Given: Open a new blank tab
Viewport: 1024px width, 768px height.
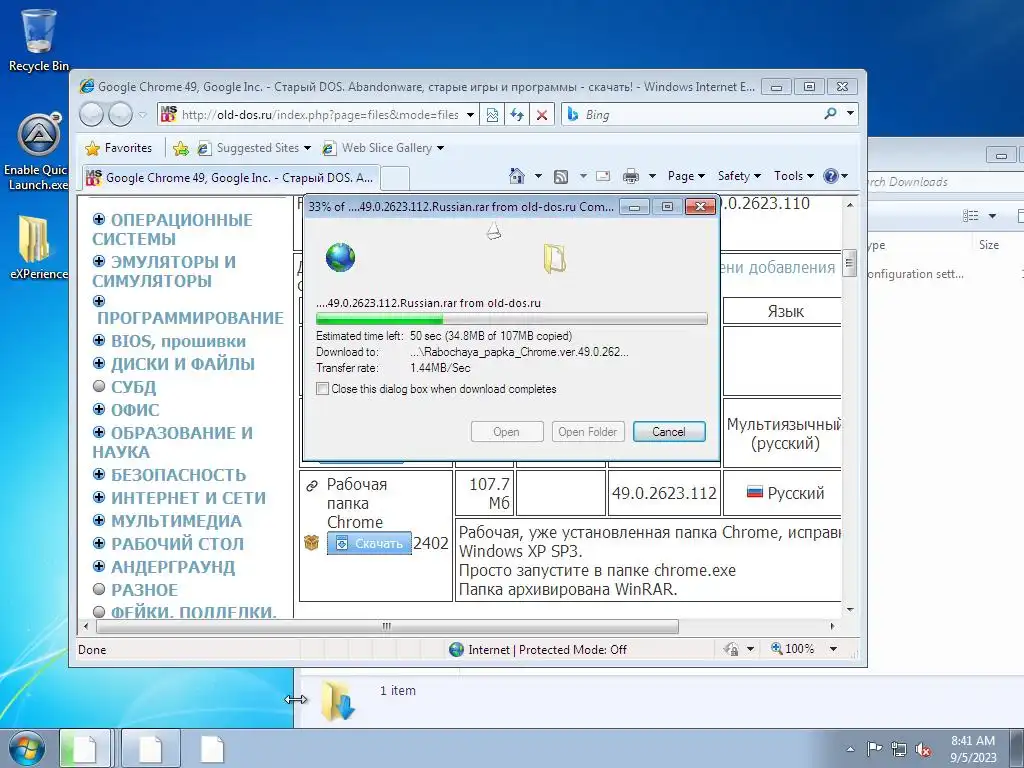Looking at the screenshot, I should (394, 178).
